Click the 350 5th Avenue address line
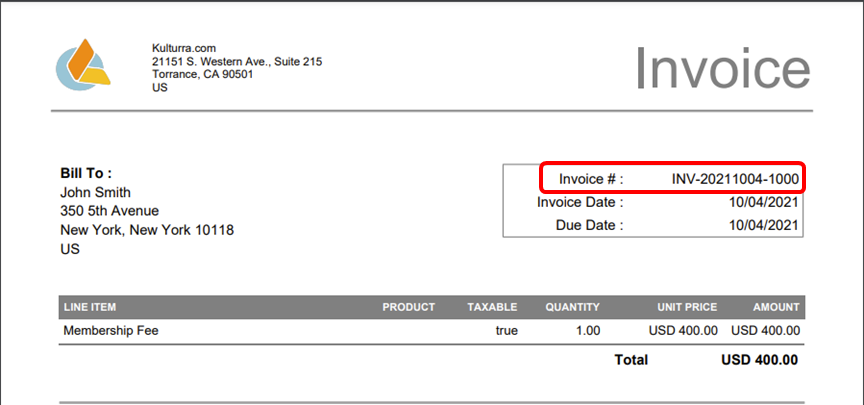Image resolution: width=864 pixels, height=405 pixels. [110, 211]
